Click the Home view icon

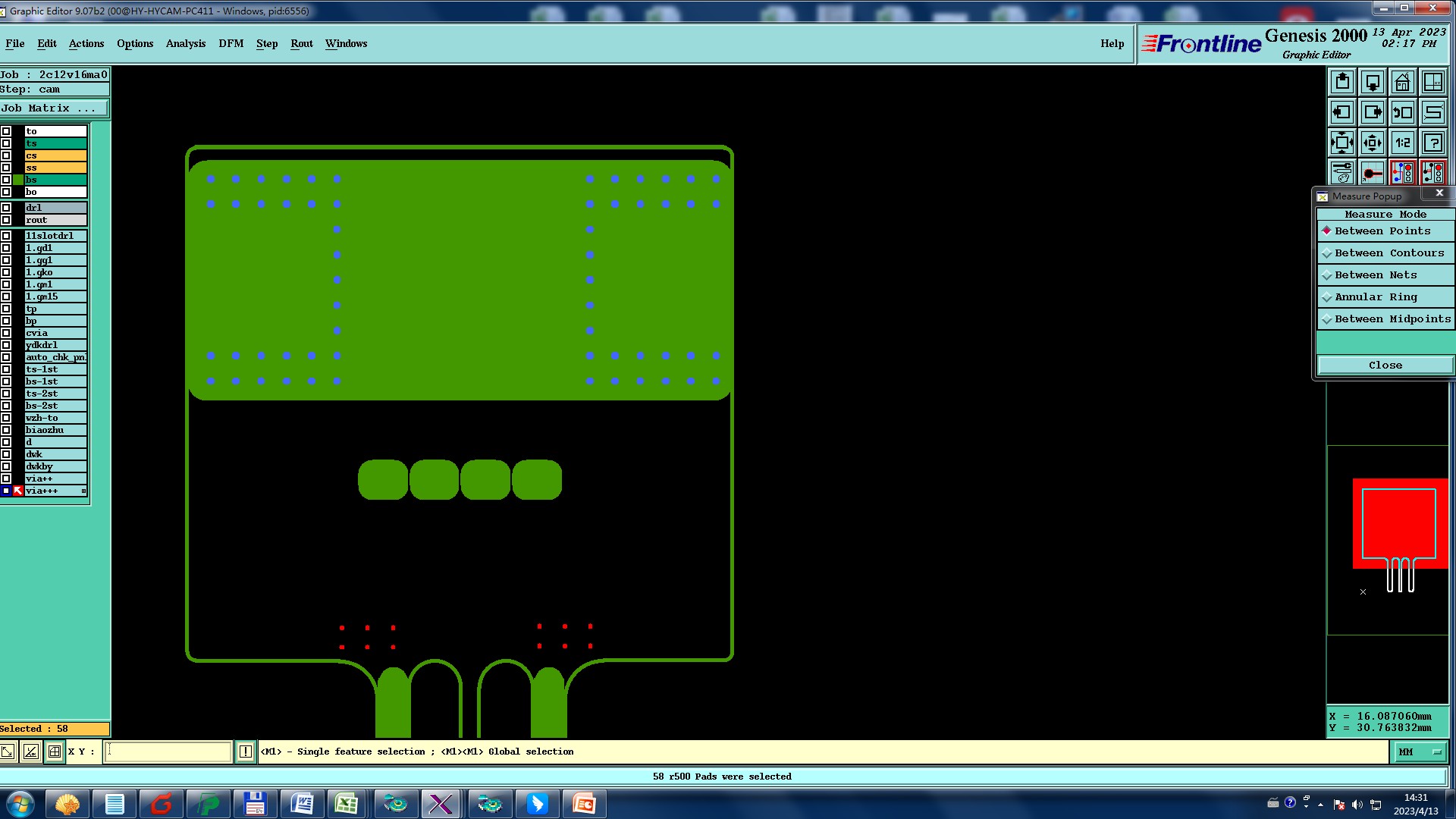tap(1402, 82)
